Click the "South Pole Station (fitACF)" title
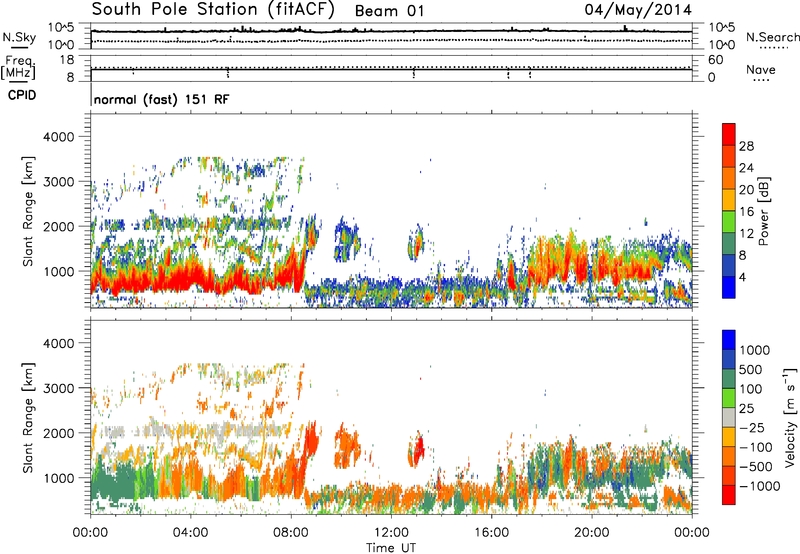The image size is (800, 554). click(213, 10)
